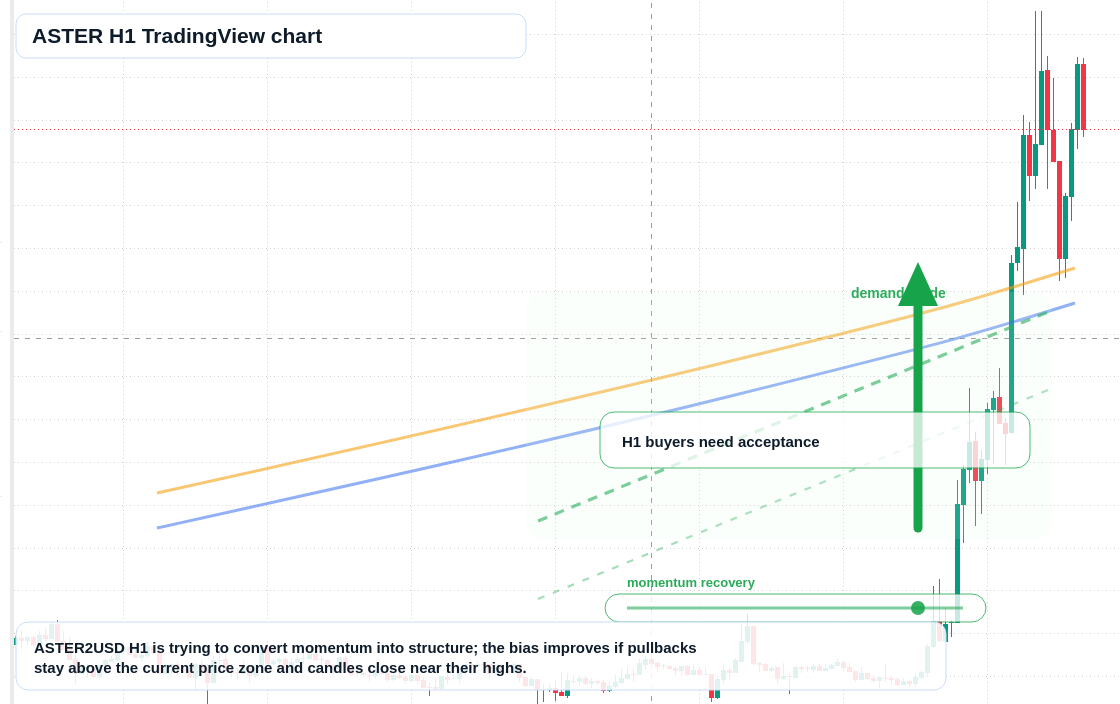Click the 'ASTER H1 TradingView chart' title text
The height and width of the screenshot is (704, 1120).
click(x=177, y=36)
